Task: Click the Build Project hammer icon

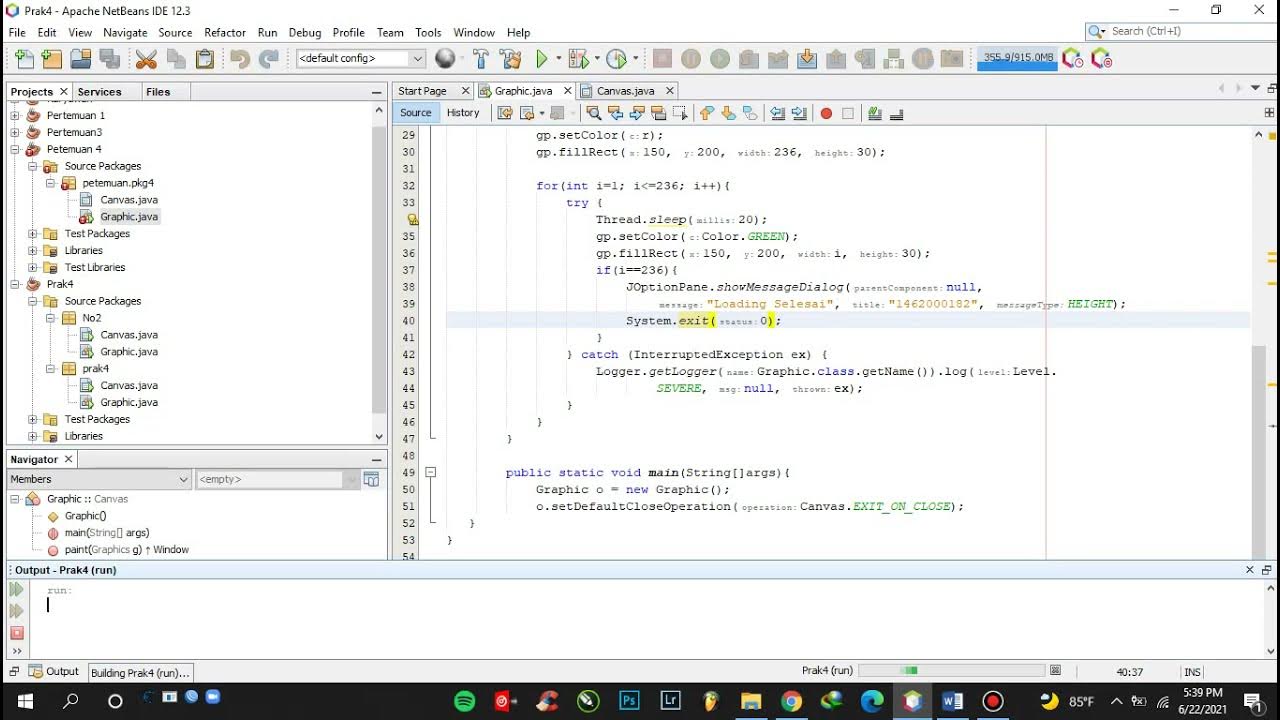Action: coord(481,59)
